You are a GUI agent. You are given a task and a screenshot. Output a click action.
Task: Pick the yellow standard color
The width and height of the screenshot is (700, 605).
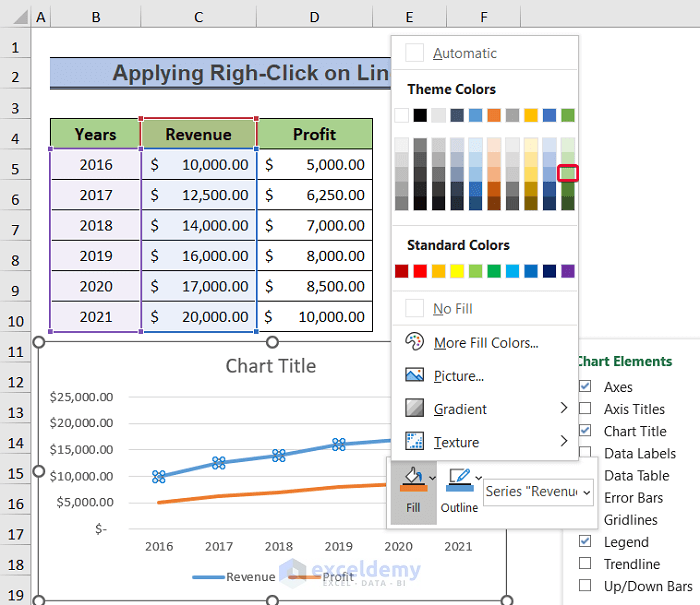[x=457, y=271]
